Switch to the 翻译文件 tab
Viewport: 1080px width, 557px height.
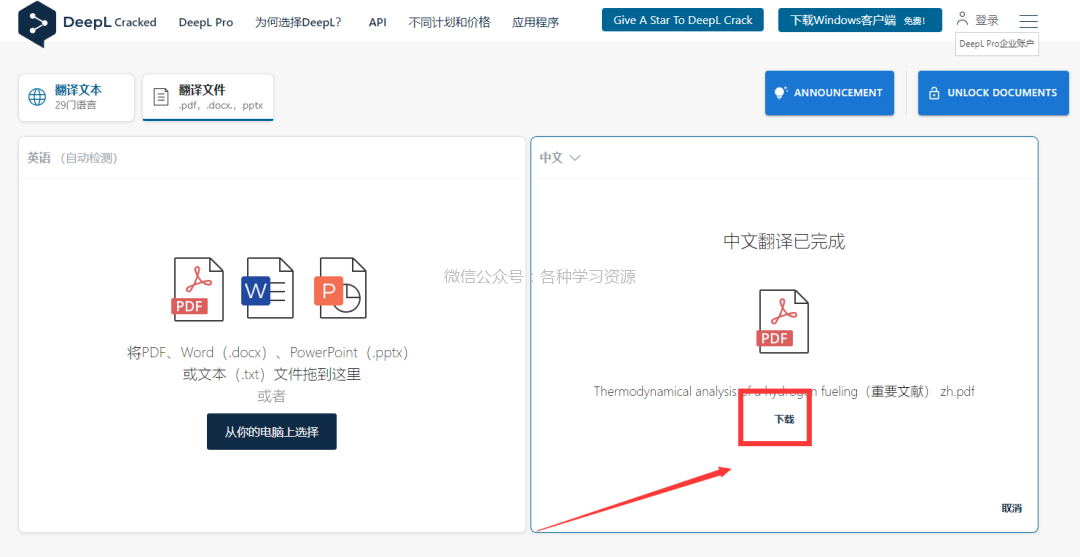208,97
